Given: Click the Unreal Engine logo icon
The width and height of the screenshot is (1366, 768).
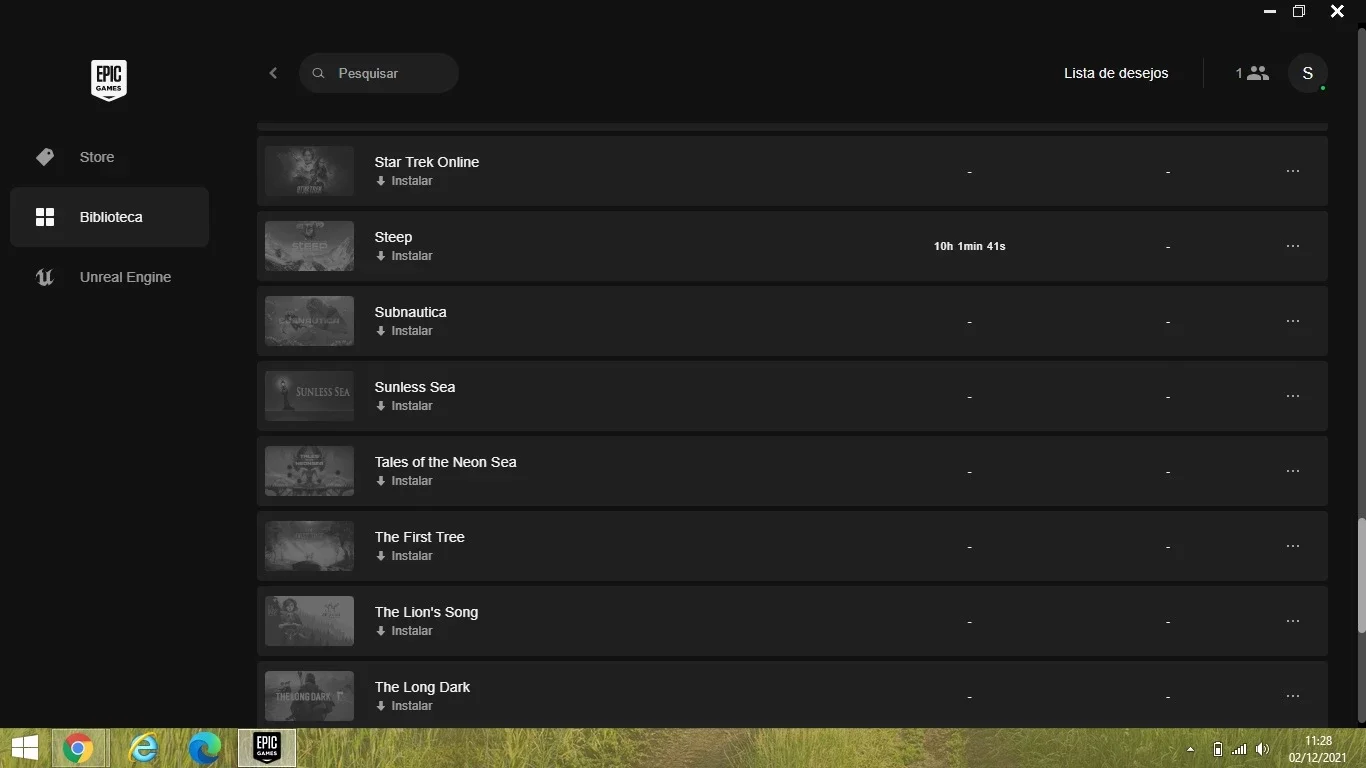Looking at the screenshot, I should click(45, 277).
